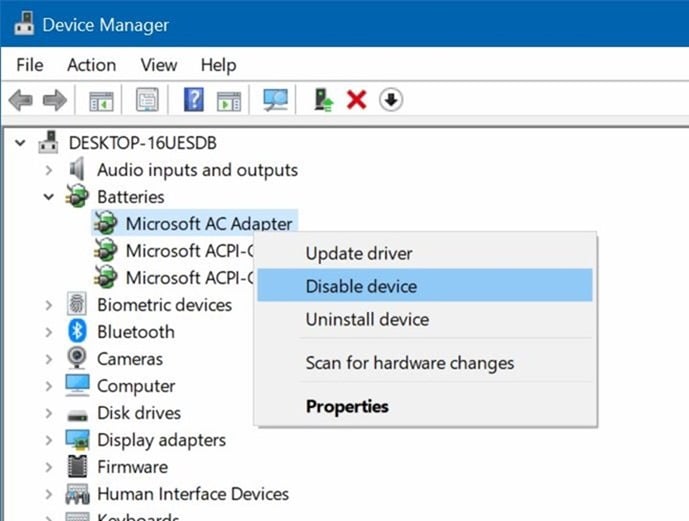The image size is (689, 521).
Task: Click the Batteries category icon
Action: (x=77, y=196)
